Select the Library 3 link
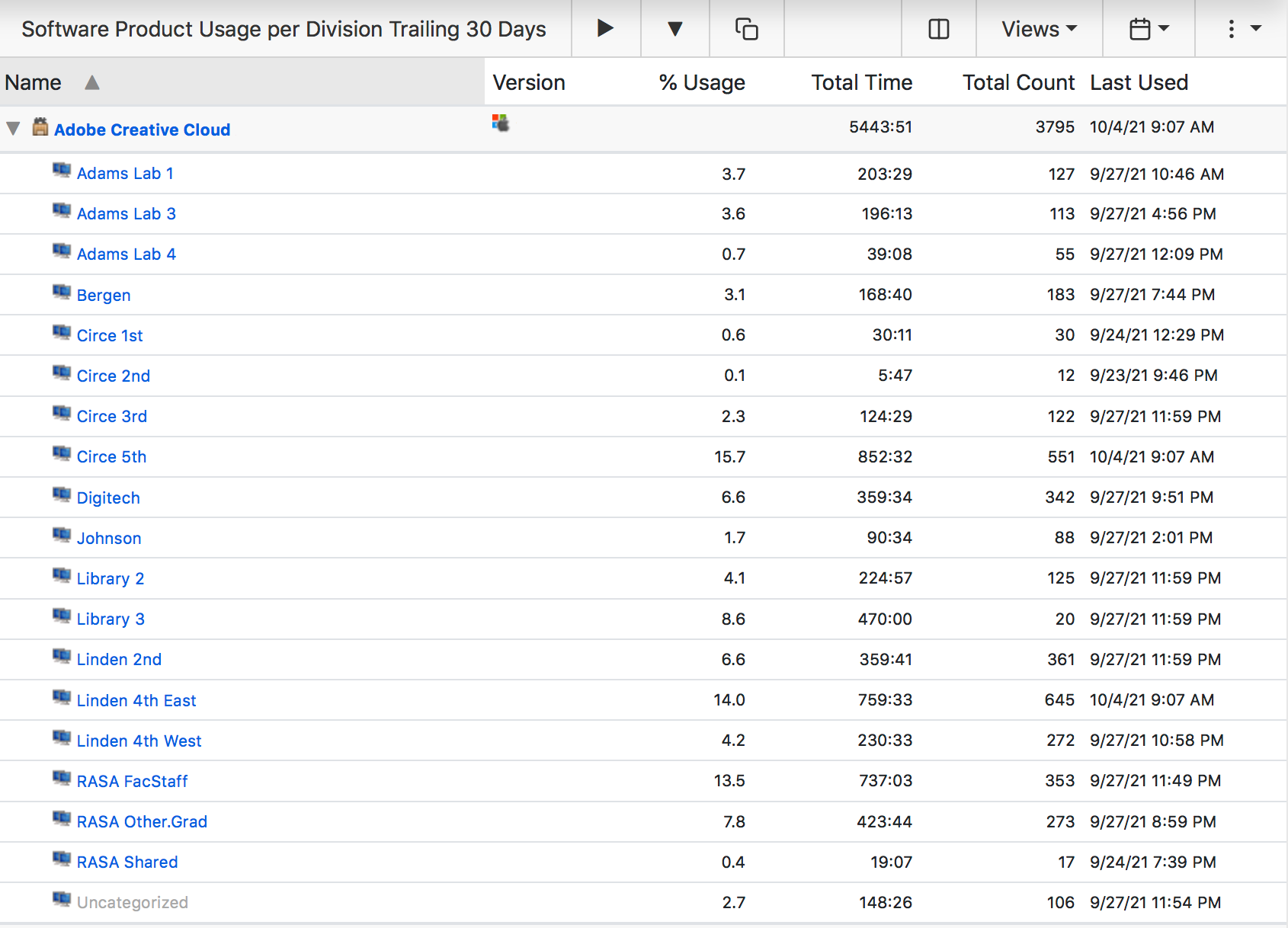Screen dimensions: 1288x928 point(111,619)
